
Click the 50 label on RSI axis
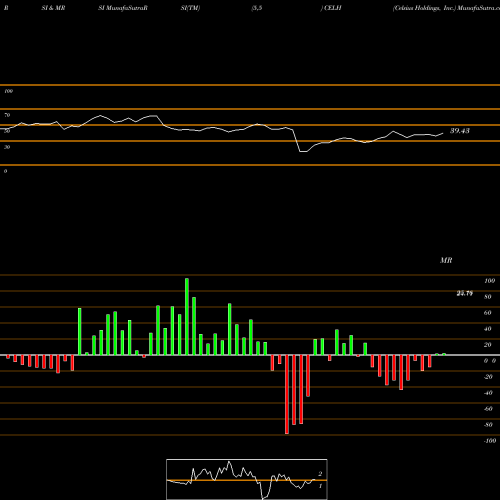(x=7, y=131)
